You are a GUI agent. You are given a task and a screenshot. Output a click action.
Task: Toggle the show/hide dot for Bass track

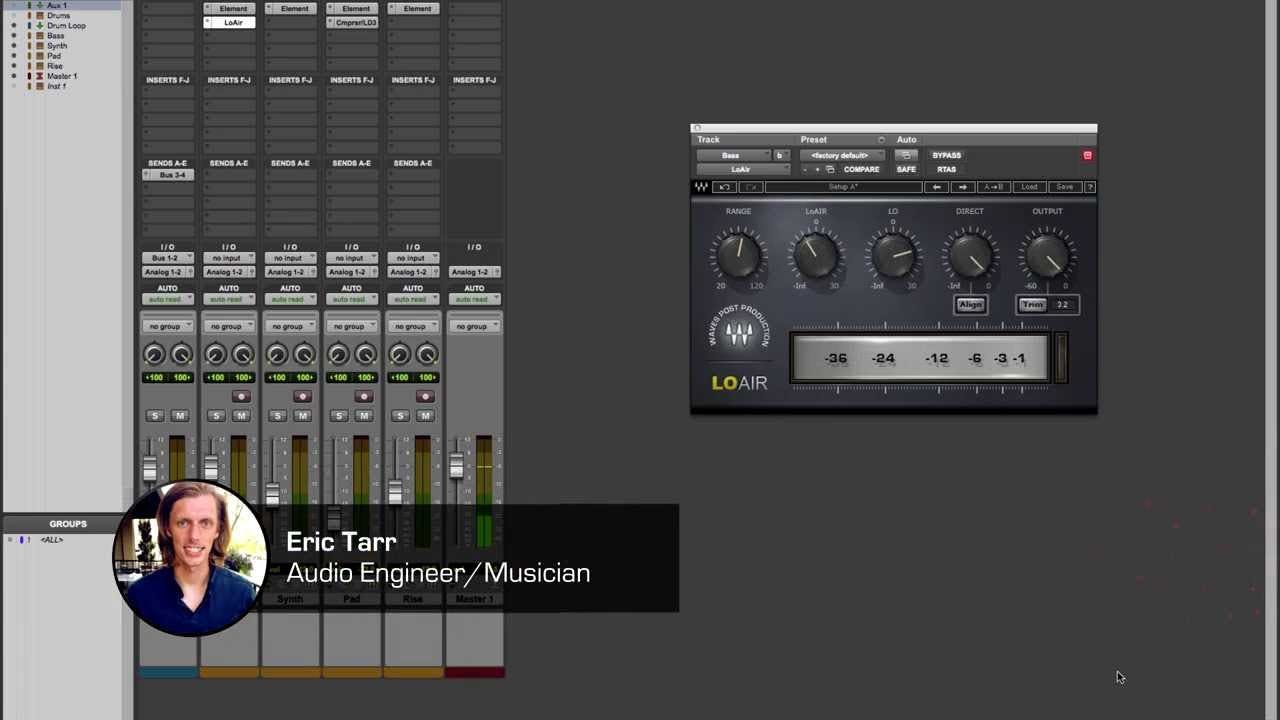tap(14, 36)
